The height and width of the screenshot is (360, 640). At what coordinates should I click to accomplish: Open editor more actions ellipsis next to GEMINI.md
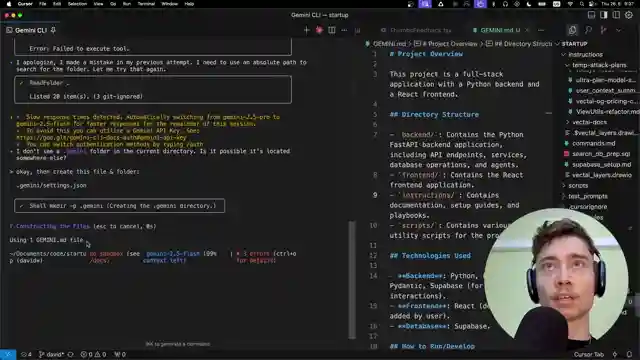[541, 30]
